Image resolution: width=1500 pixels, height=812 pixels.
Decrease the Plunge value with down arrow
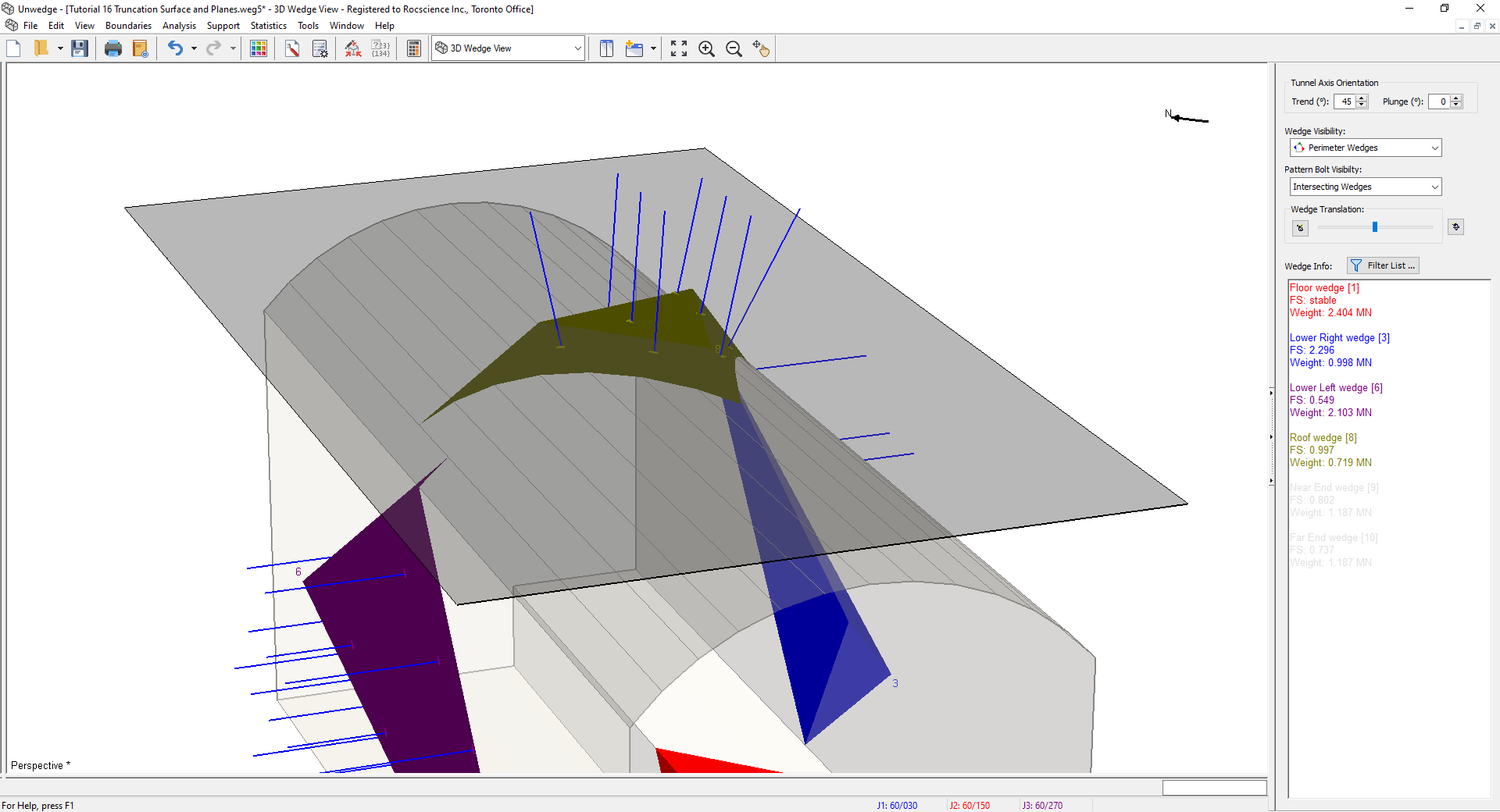(x=1456, y=105)
